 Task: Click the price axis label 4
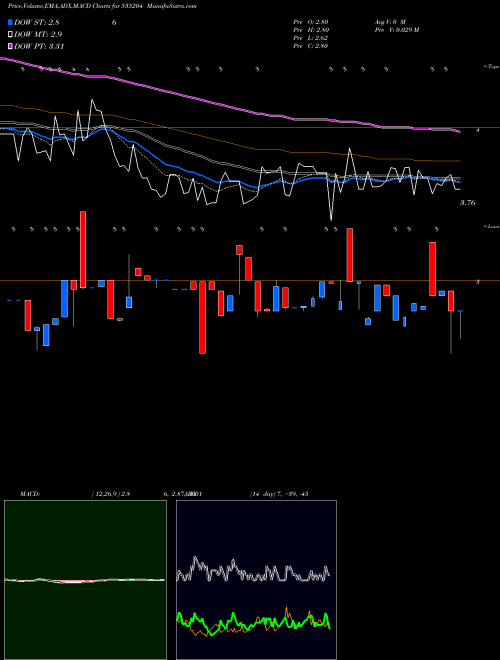(477, 130)
